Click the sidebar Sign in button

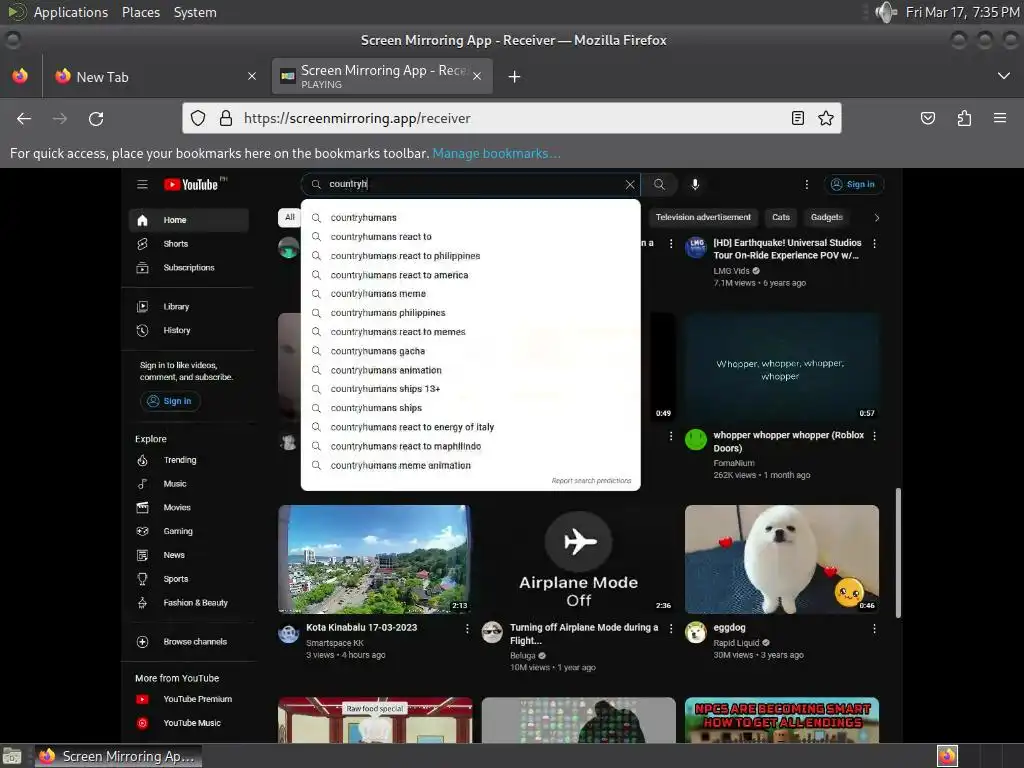[x=170, y=401]
